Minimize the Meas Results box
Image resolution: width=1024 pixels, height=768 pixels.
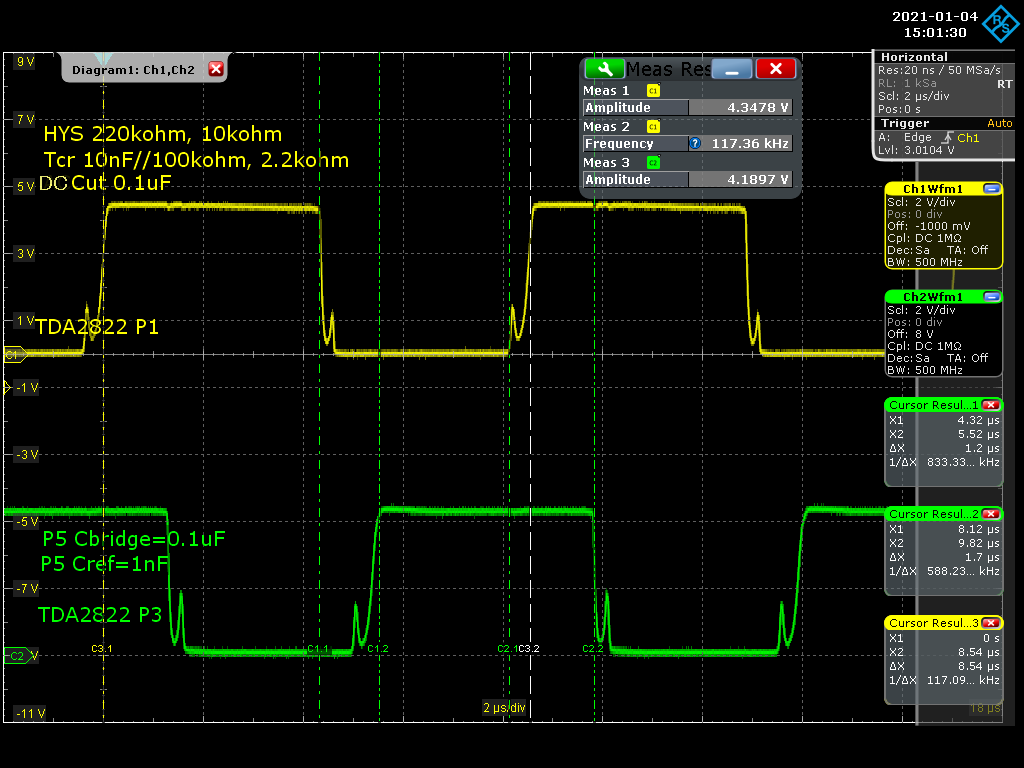coord(732,69)
